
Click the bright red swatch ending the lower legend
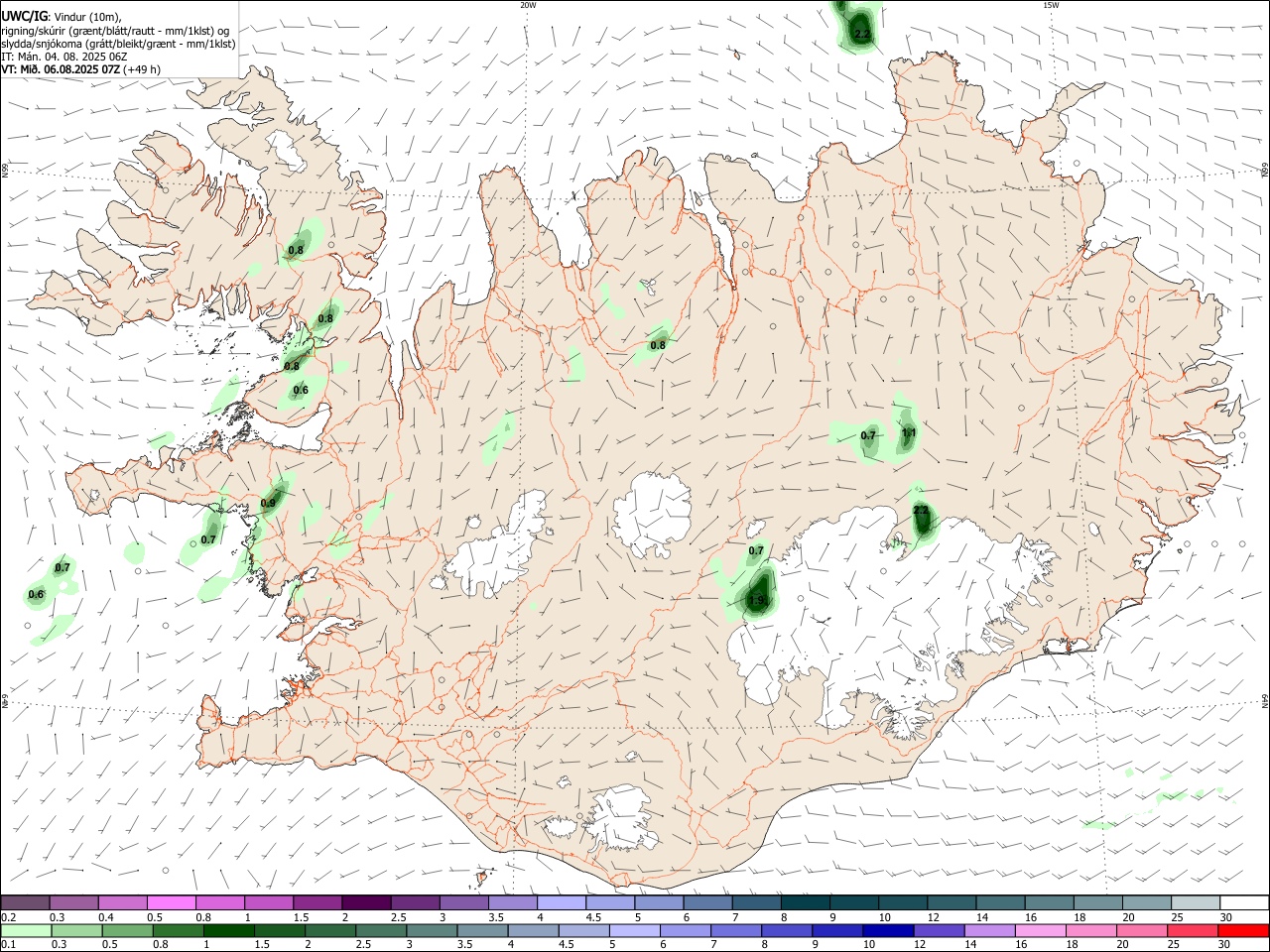coord(1244,931)
